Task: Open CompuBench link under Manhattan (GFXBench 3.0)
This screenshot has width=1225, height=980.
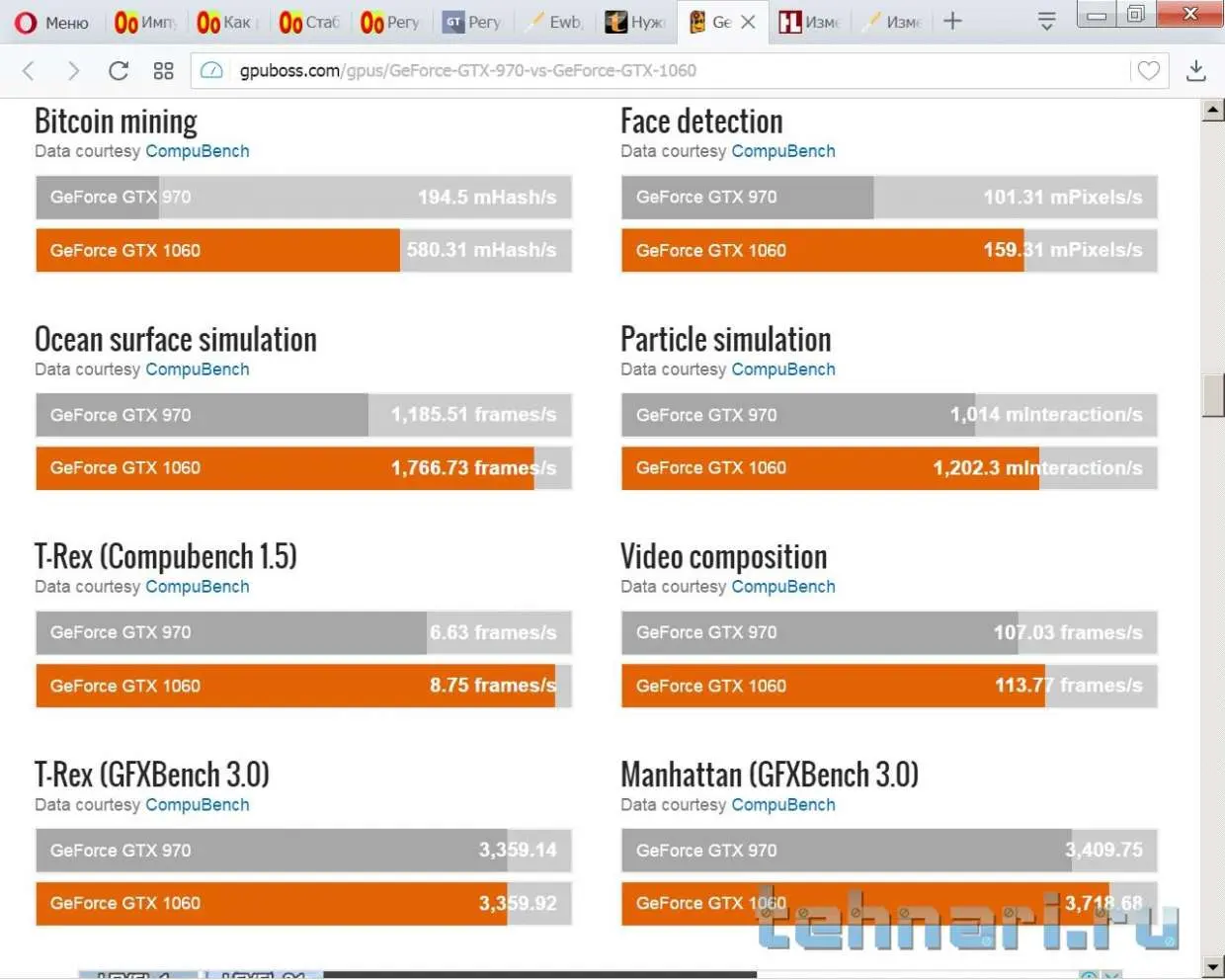Action: (x=783, y=805)
